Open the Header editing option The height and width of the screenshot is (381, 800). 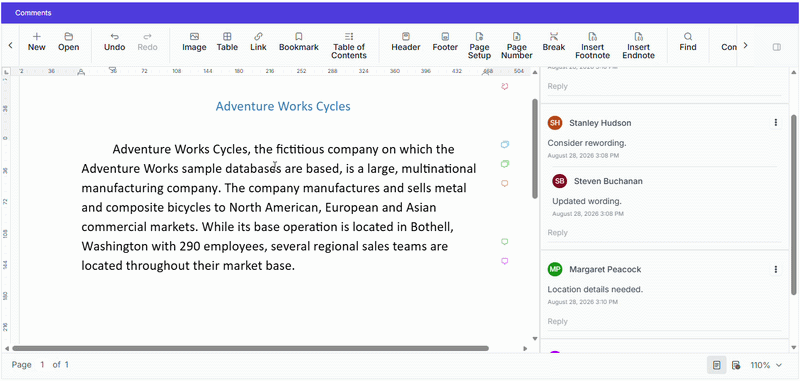(x=406, y=42)
